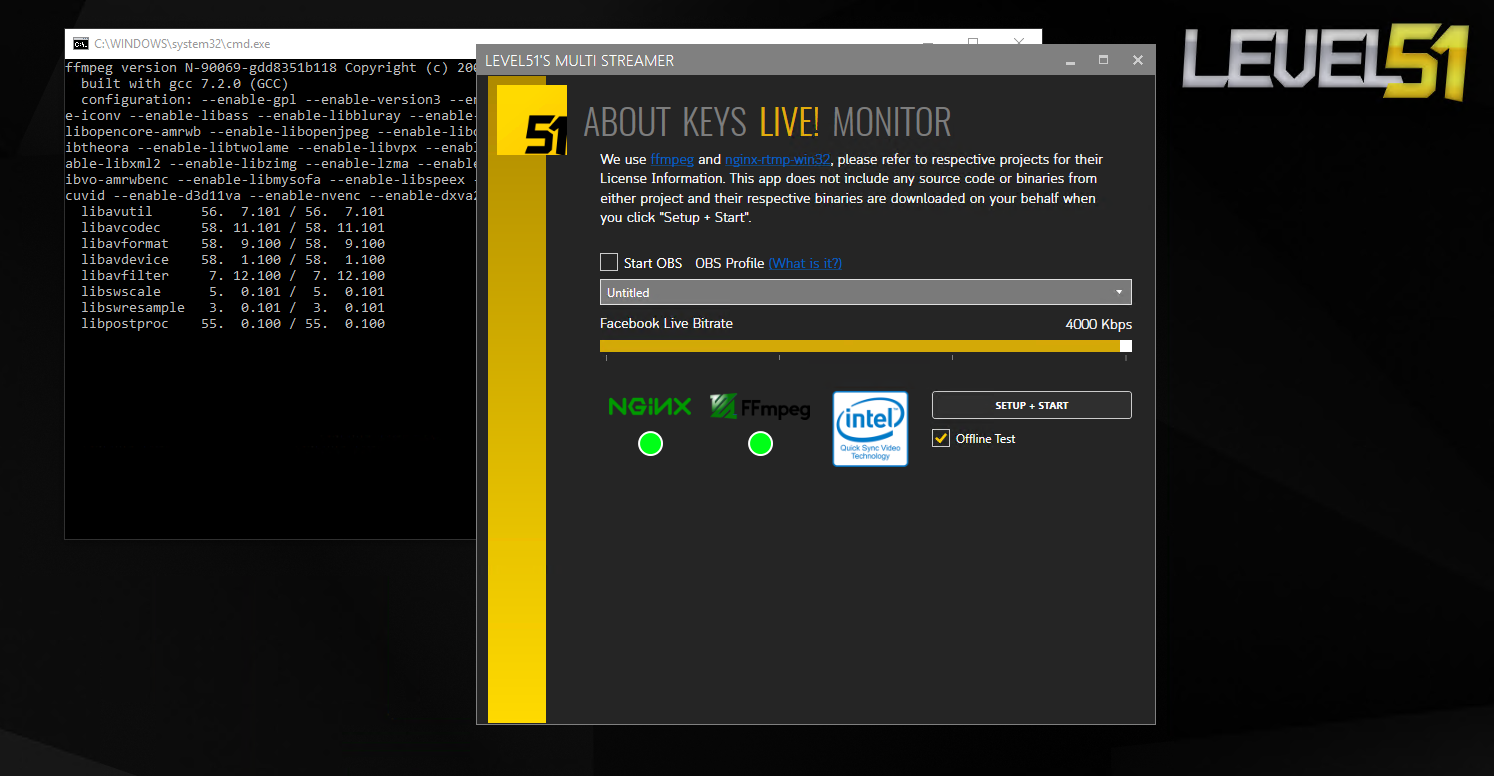Switch to the ABOUT tab

pos(627,122)
